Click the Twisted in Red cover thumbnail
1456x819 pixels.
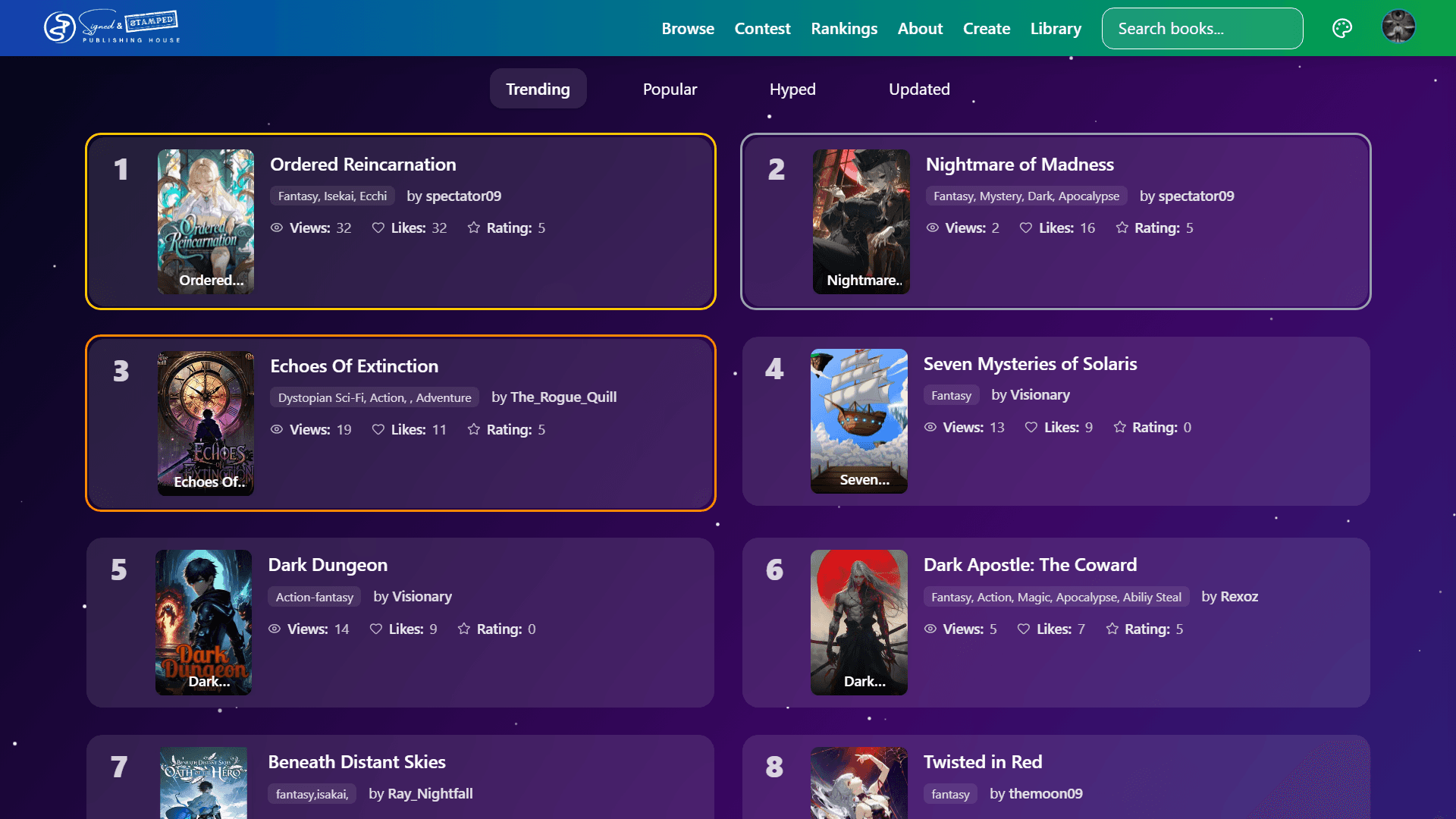point(858,783)
